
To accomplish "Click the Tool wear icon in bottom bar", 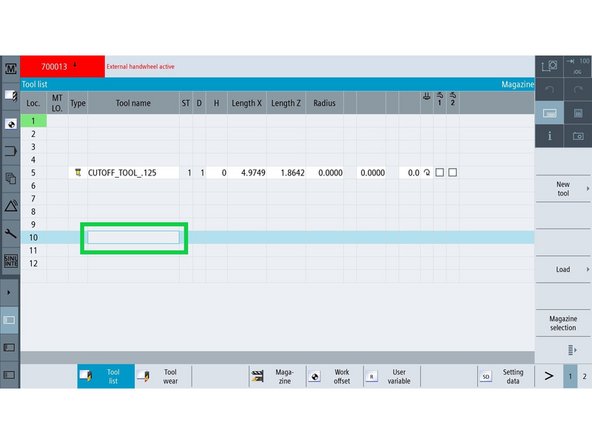I will coord(143,375).
